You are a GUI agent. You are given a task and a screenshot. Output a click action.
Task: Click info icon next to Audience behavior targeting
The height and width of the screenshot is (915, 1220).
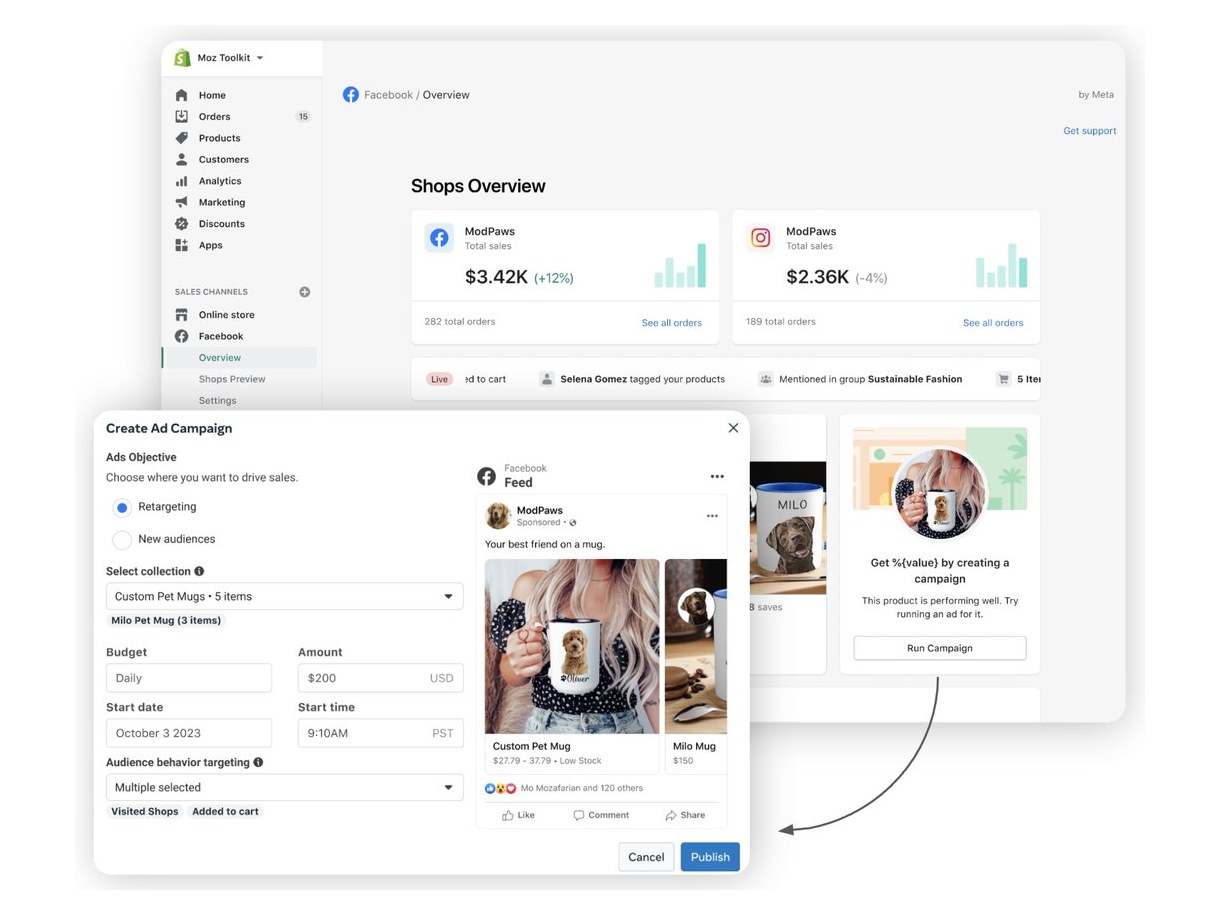258,762
